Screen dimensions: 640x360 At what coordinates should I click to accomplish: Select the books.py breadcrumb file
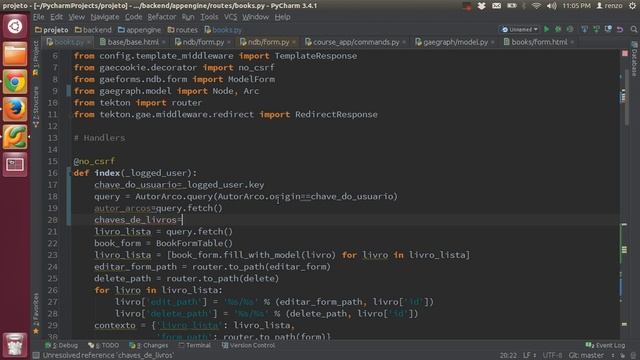pos(223,30)
